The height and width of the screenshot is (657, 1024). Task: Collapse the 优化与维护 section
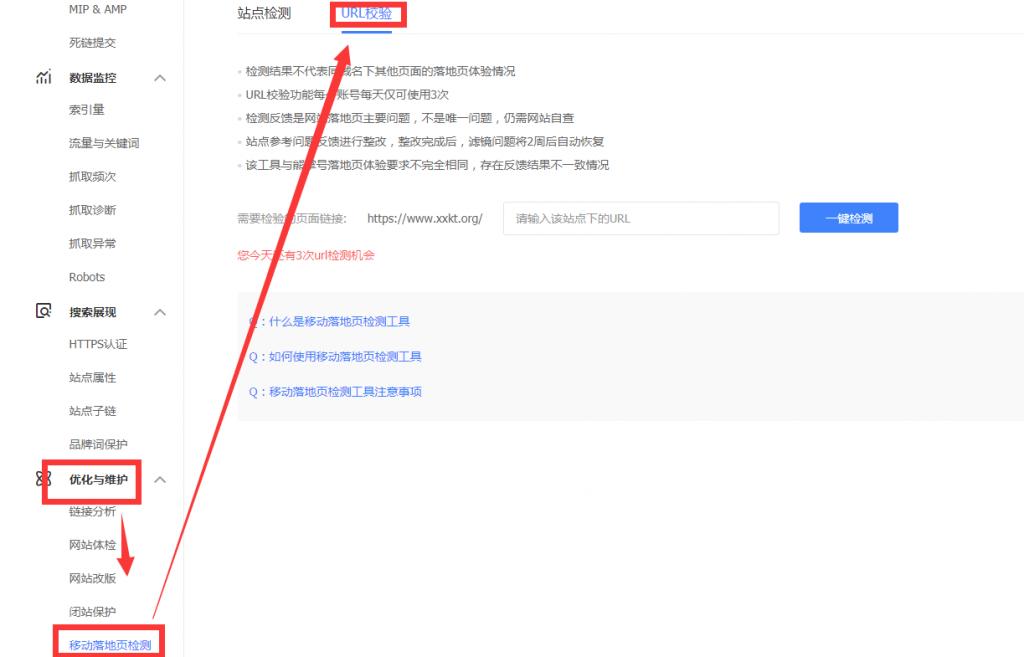click(158, 480)
